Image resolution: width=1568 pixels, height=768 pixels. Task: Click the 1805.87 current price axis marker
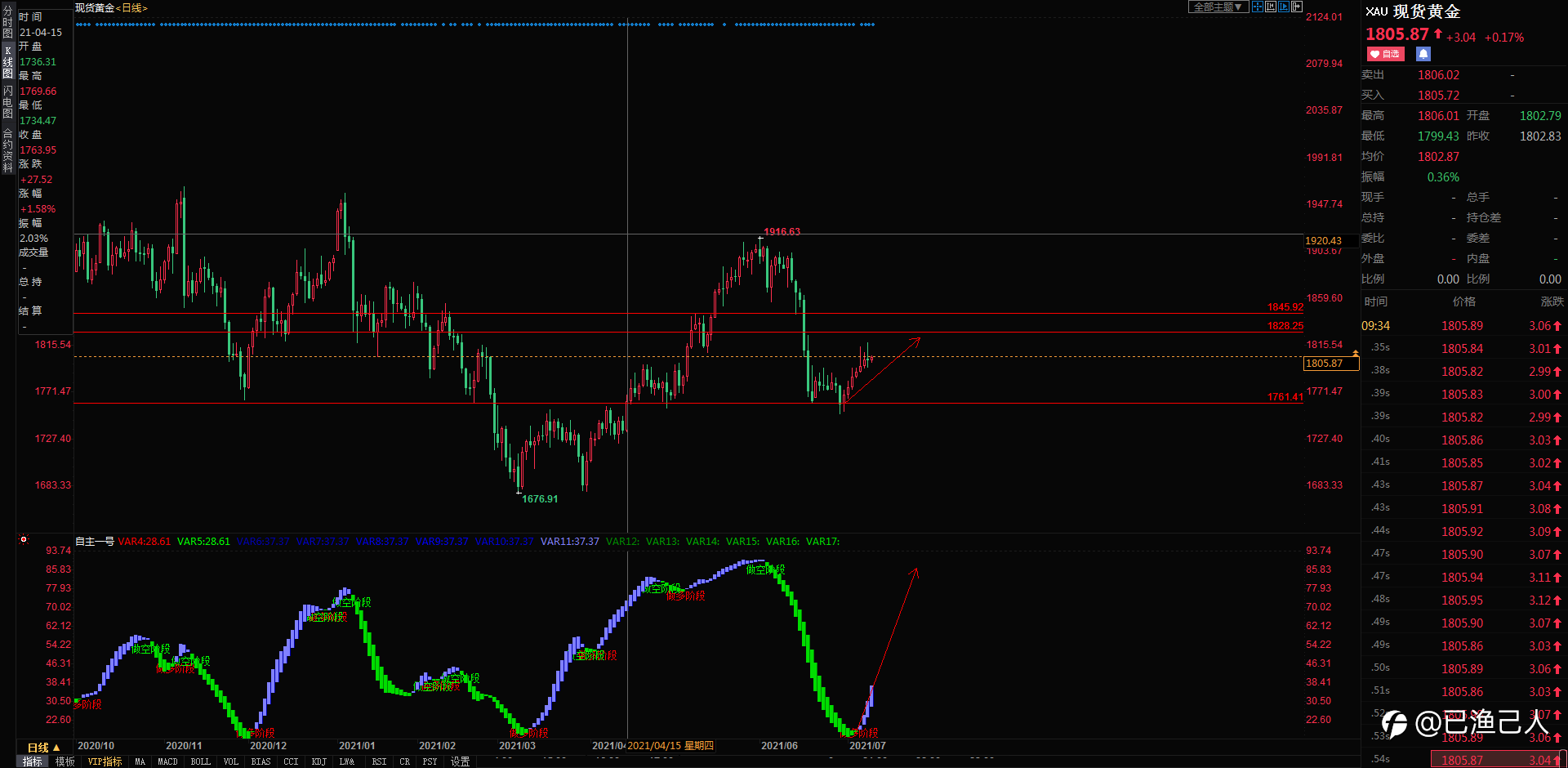tap(1331, 364)
